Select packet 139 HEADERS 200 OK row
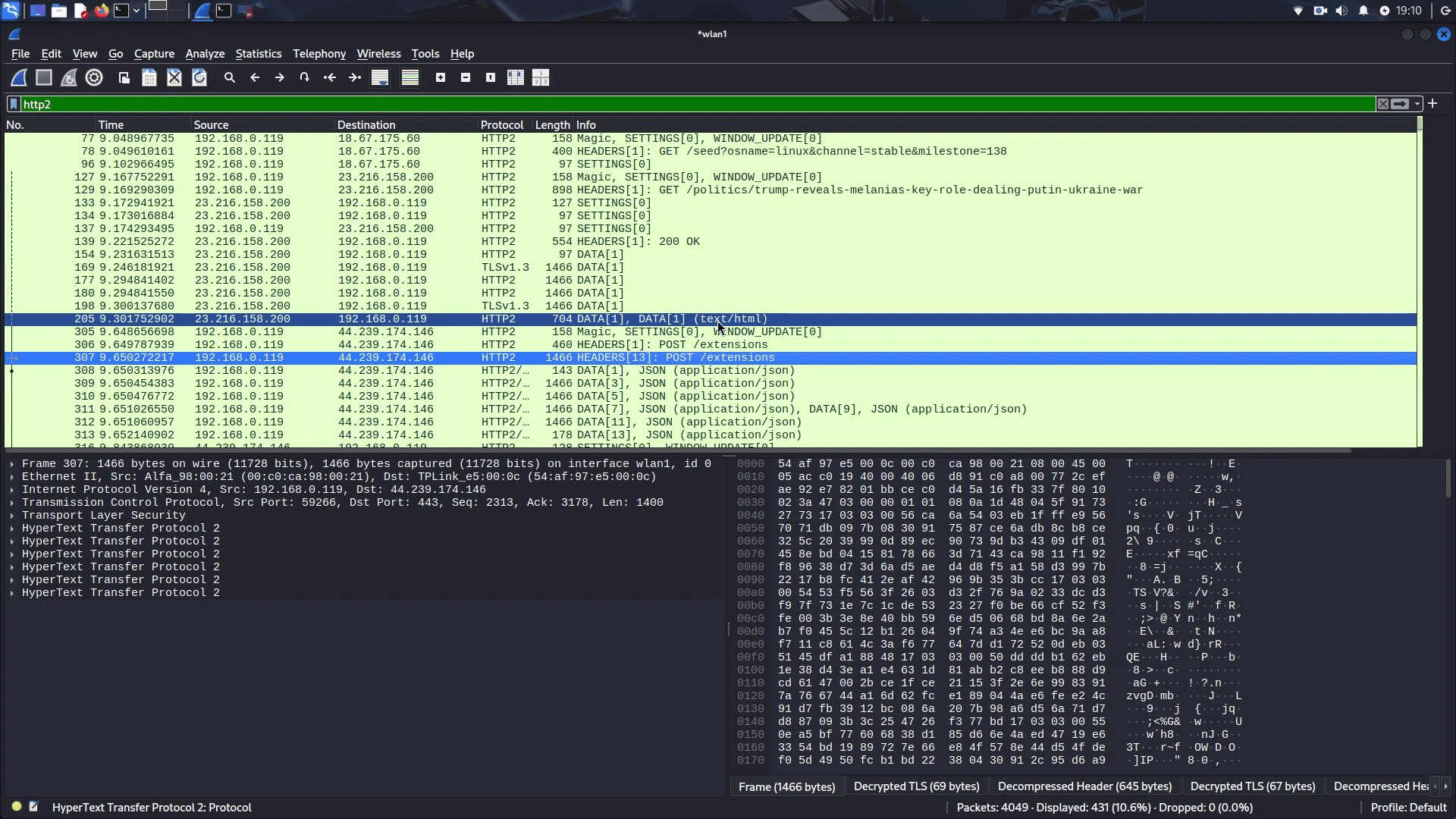1456x819 pixels. pyautogui.click(x=711, y=241)
